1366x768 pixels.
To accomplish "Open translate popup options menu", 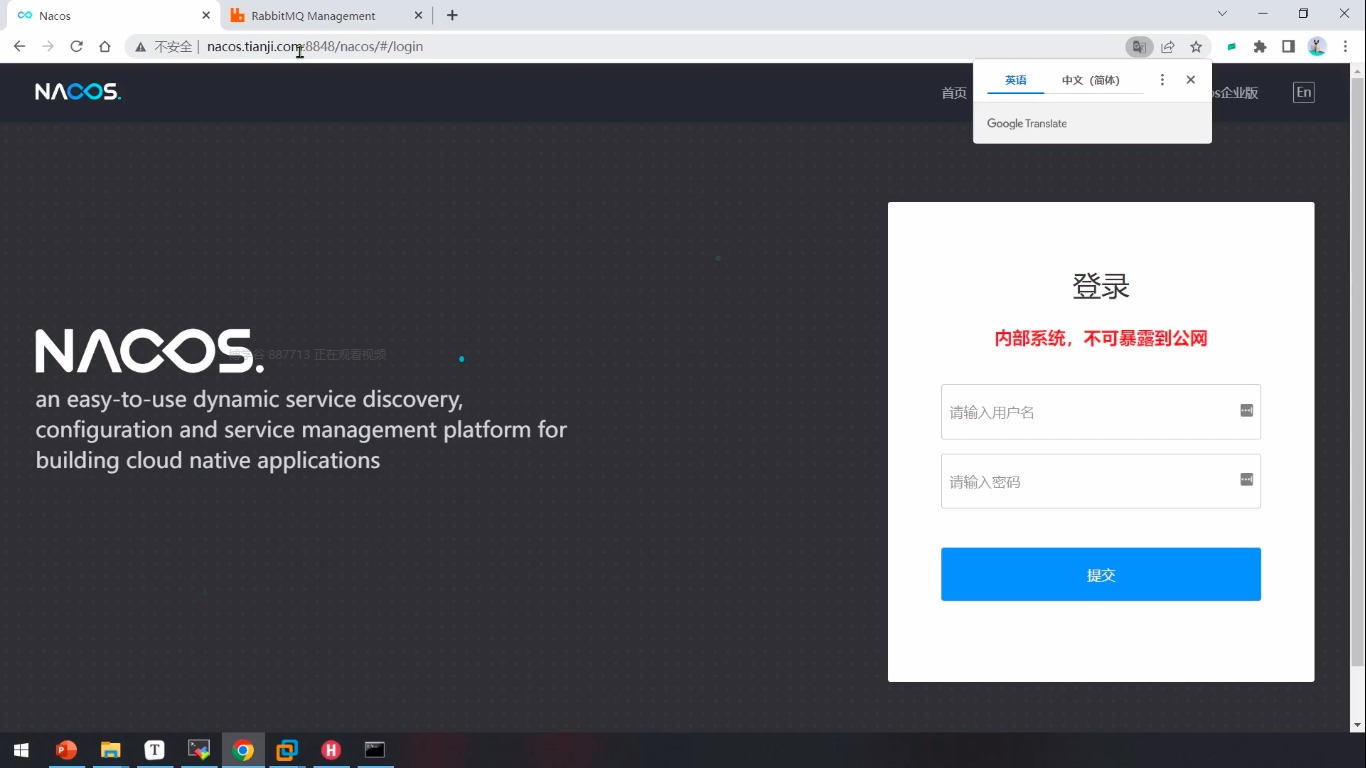I will coord(1162,80).
